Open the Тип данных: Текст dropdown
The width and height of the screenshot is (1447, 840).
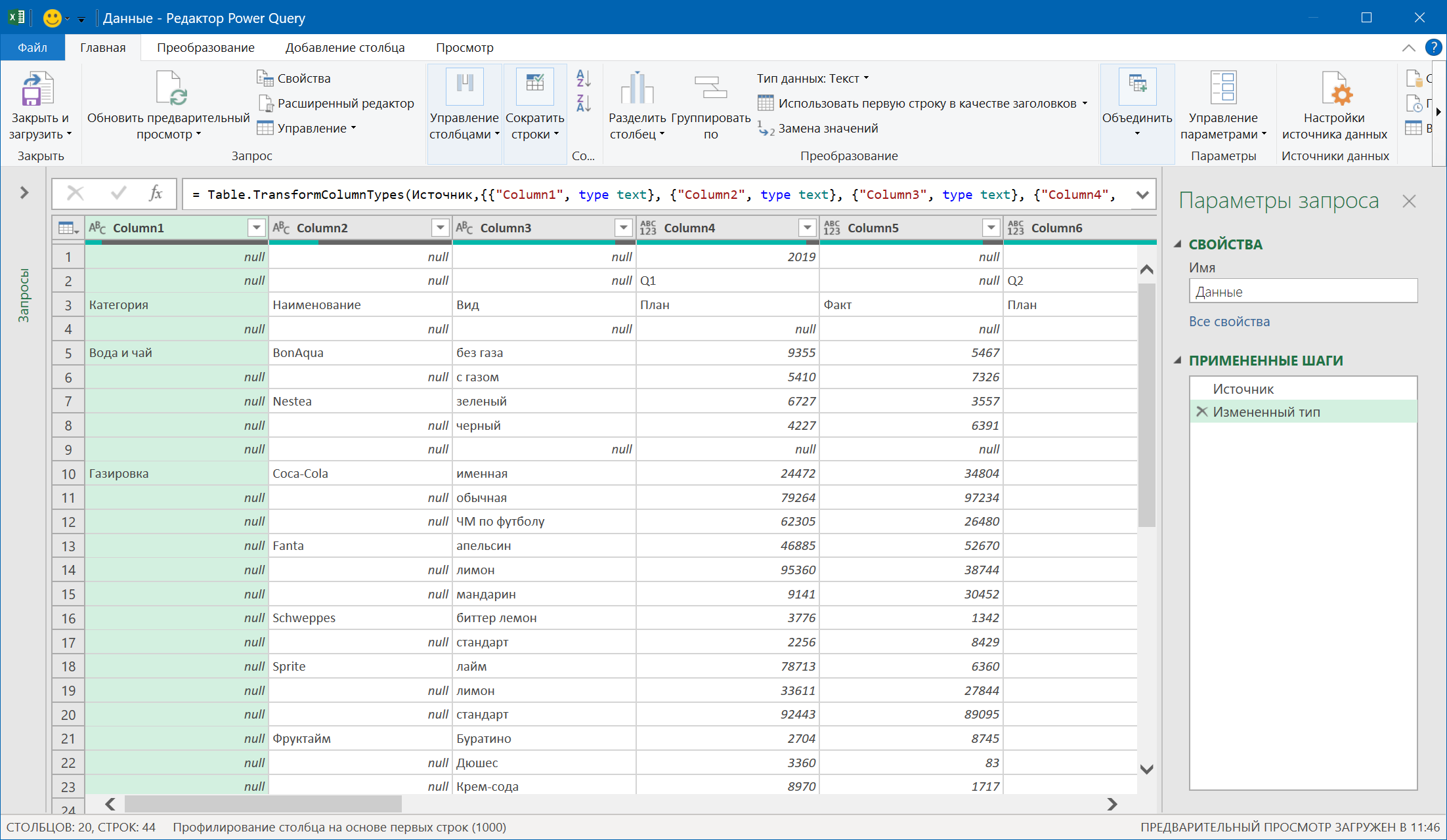[x=813, y=78]
